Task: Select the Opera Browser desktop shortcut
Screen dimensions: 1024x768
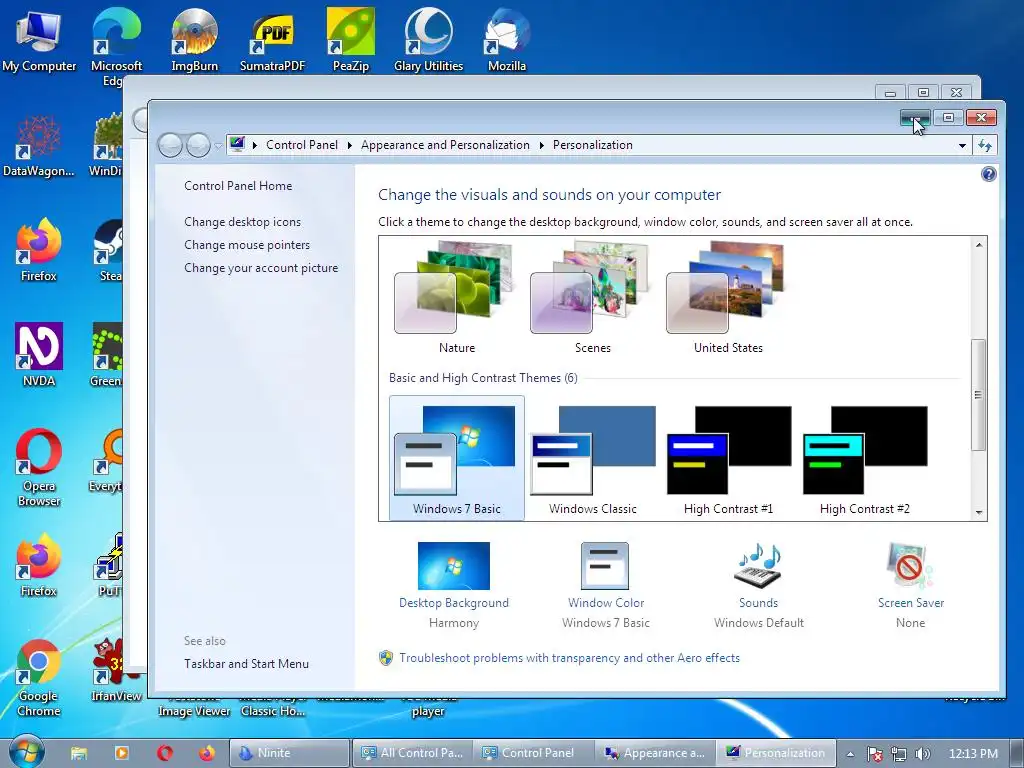Action: 39,468
